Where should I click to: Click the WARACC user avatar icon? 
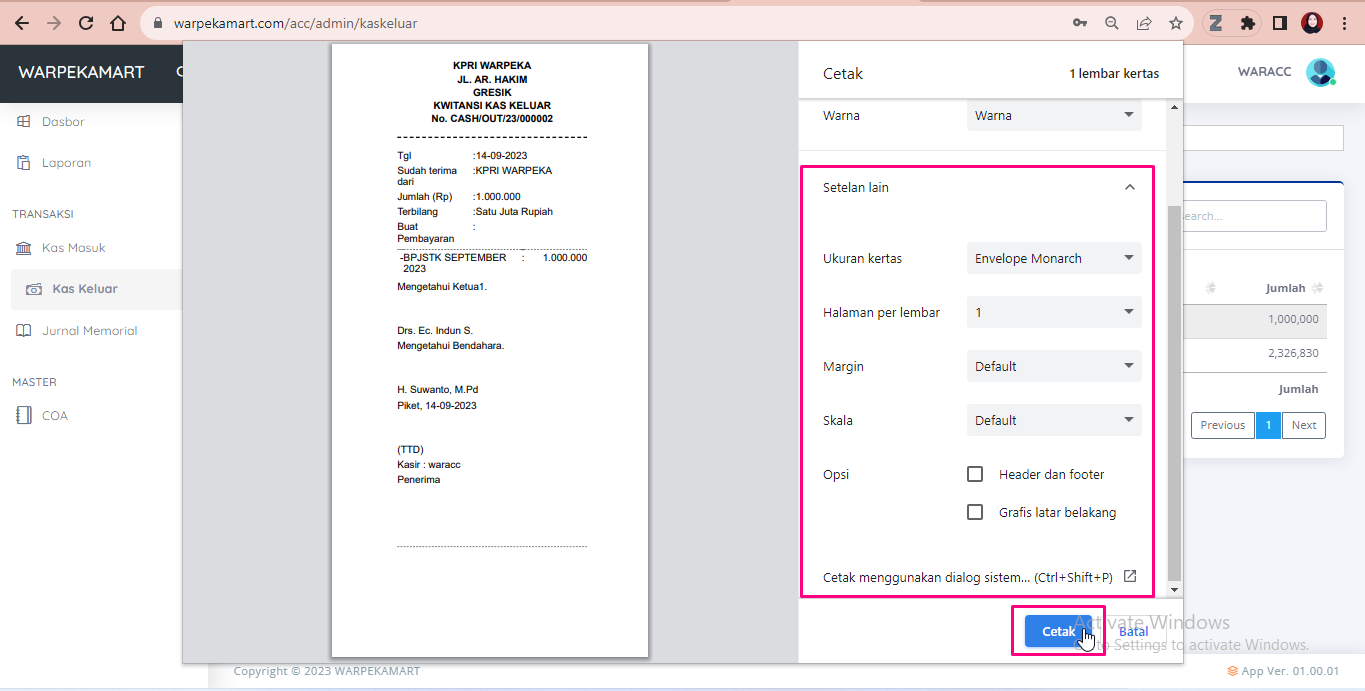pyautogui.click(x=1321, y=72)
